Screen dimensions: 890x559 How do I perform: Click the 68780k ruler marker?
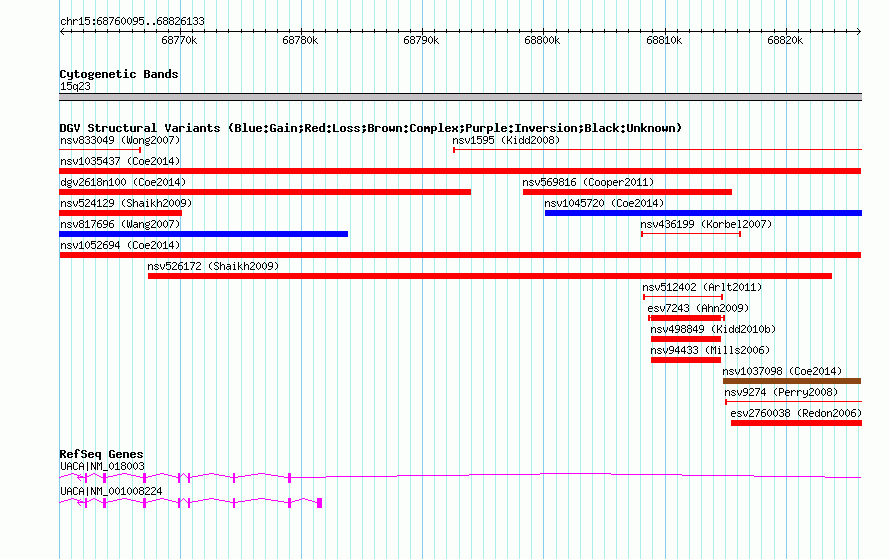[x=300, y=40]
